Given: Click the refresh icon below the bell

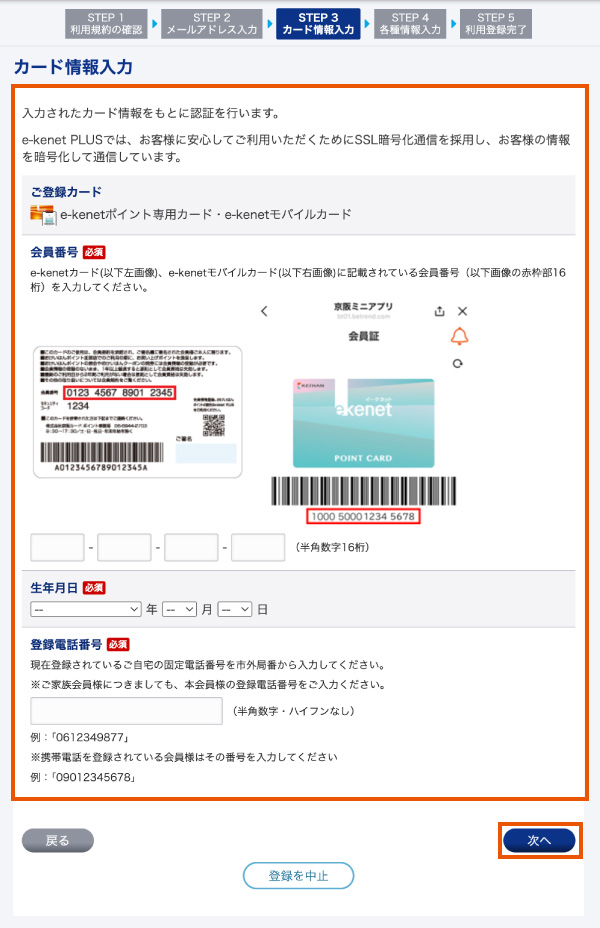Looking at the screenshot, I should point(457,363).
